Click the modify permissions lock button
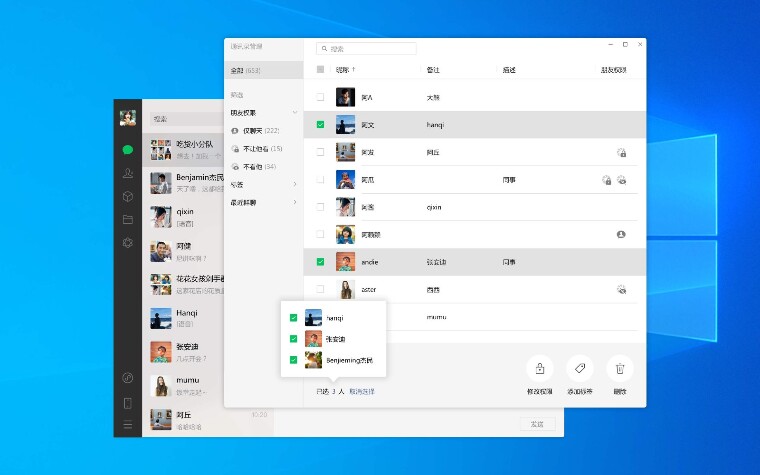 tap(539, 368)
